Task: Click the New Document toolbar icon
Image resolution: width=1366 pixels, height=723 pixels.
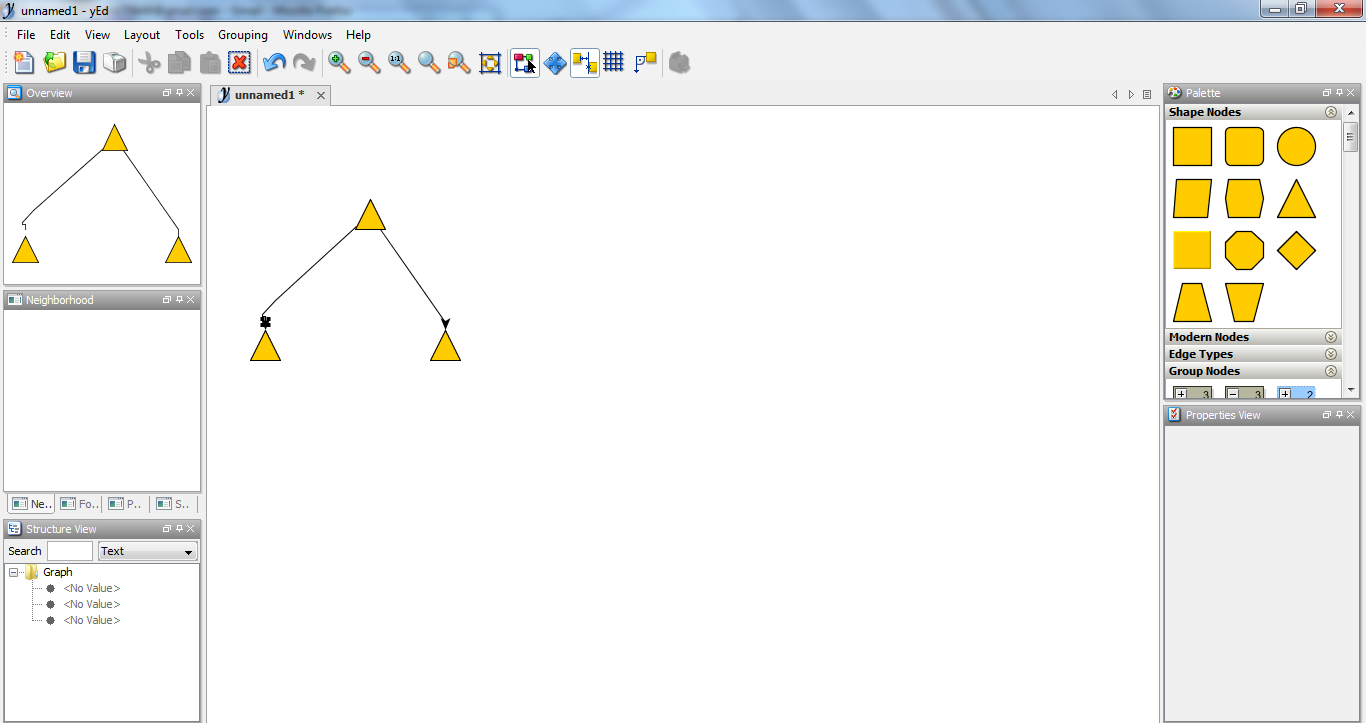Action: click(x=24, y=63)
